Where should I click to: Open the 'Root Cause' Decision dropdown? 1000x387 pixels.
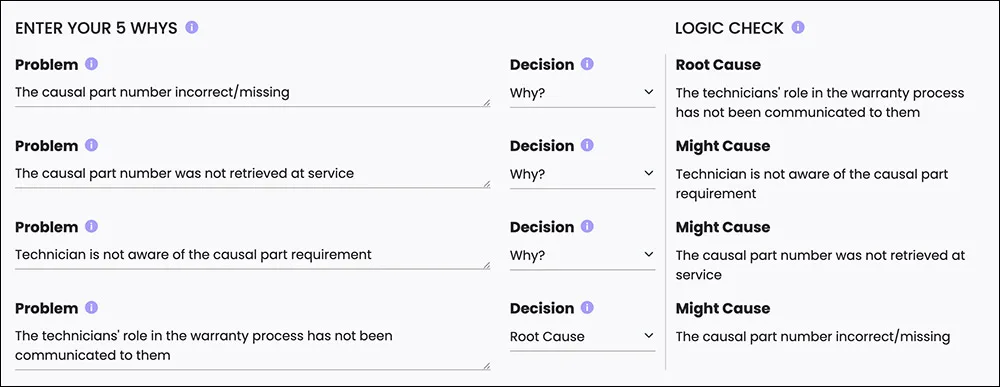[582, 336]
